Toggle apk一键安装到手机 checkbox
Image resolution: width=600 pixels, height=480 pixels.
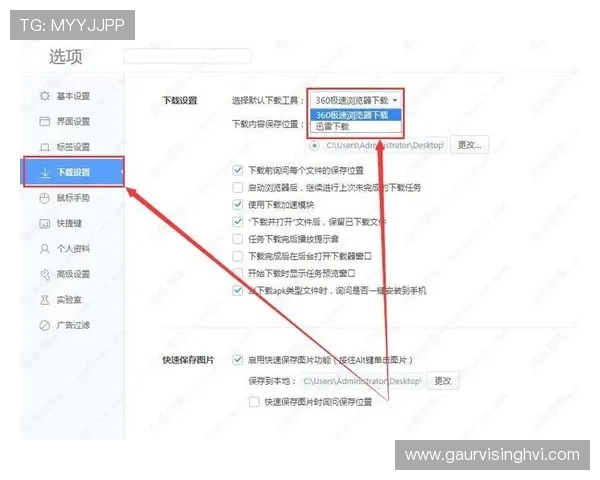click(x=238, y=291)
